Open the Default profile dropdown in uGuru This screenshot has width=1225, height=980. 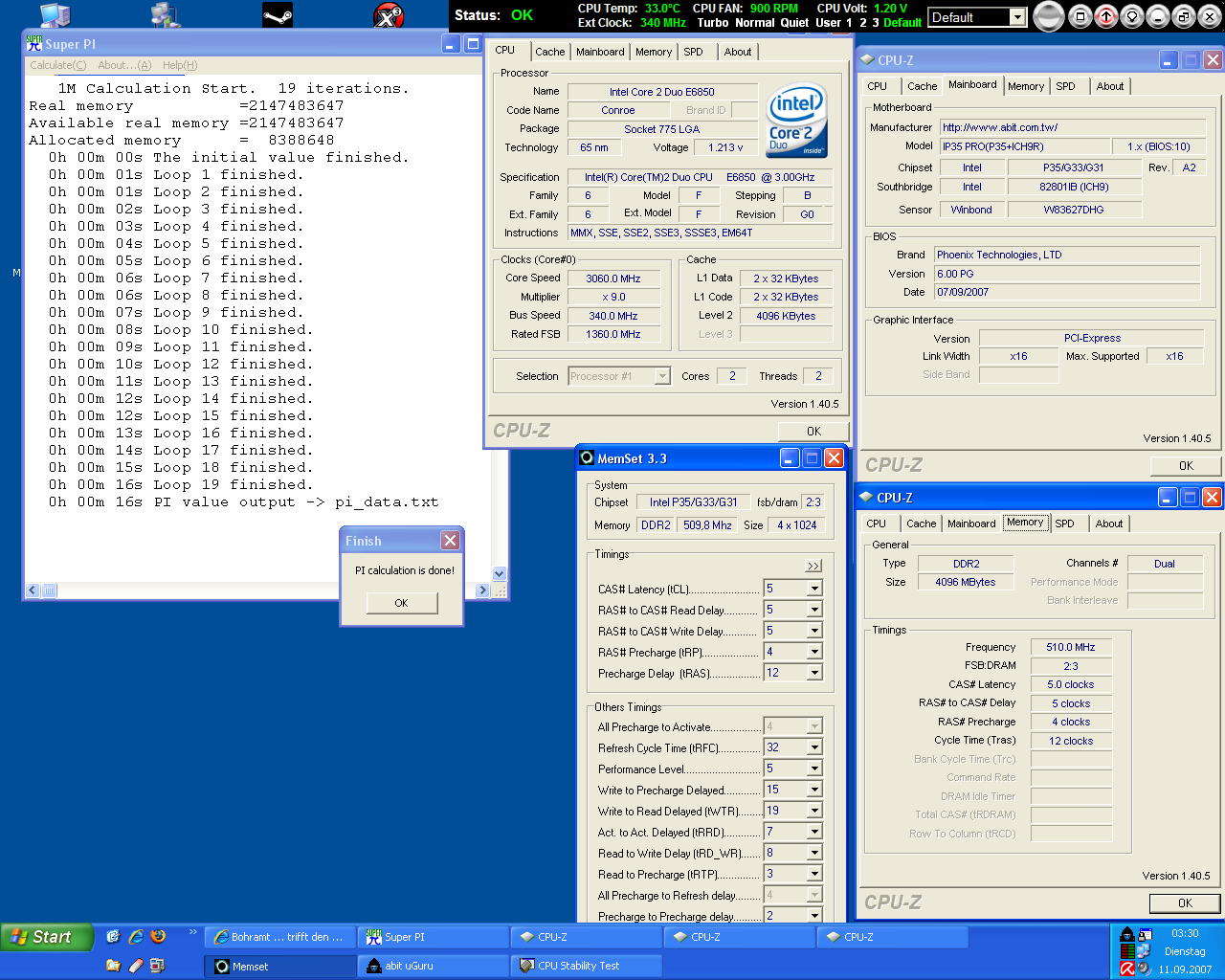click(1017, 17)
